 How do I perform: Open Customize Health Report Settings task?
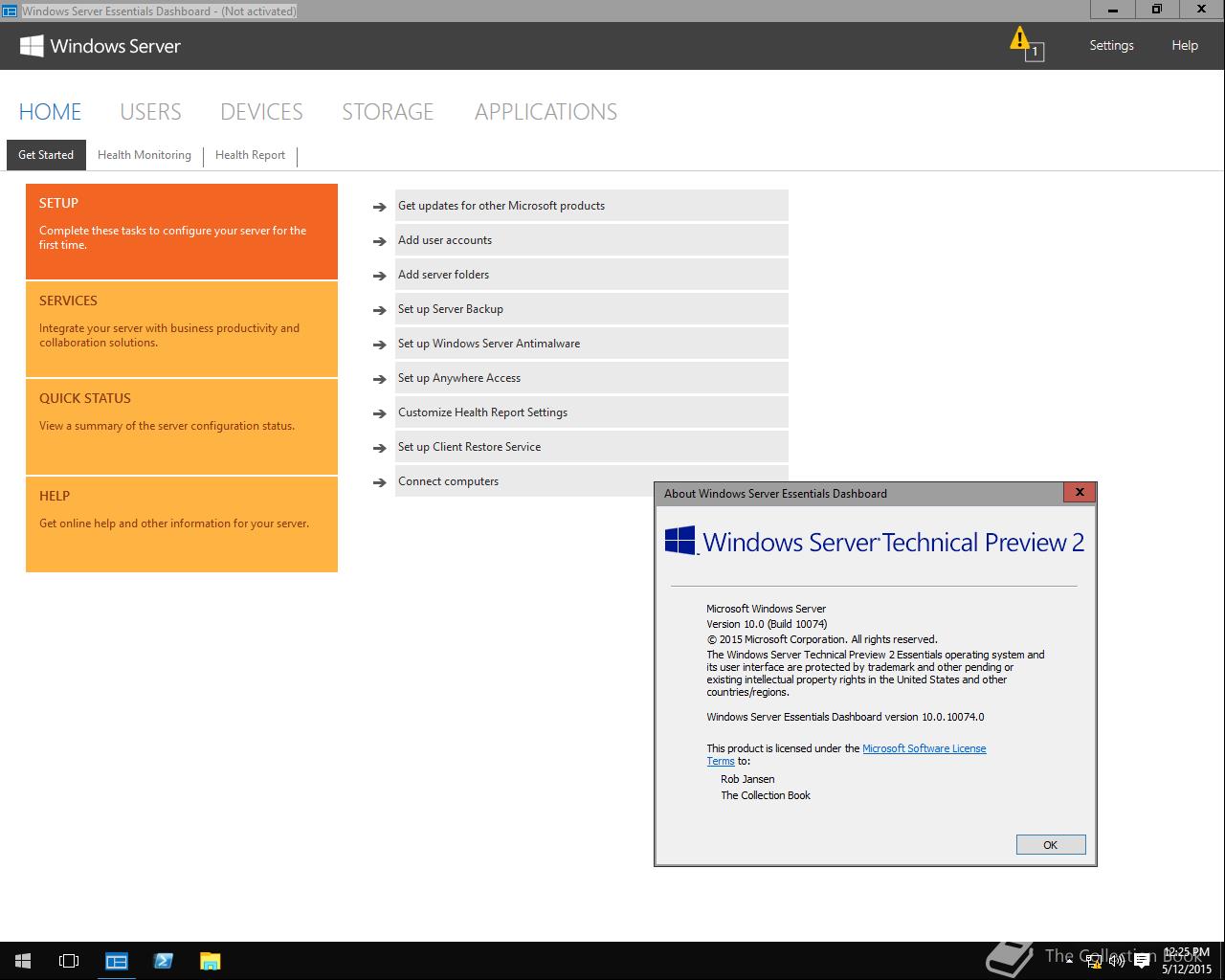click(x=591, y=412)
